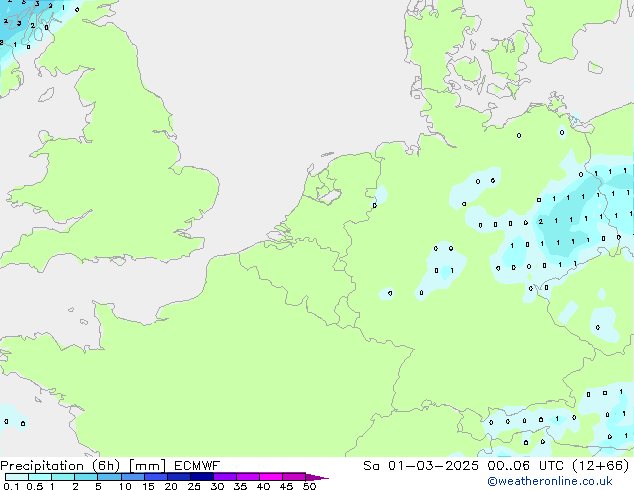Select the legend swatch between 5 and 10
This screenshot has height=490, width=634.
(110, 477)
